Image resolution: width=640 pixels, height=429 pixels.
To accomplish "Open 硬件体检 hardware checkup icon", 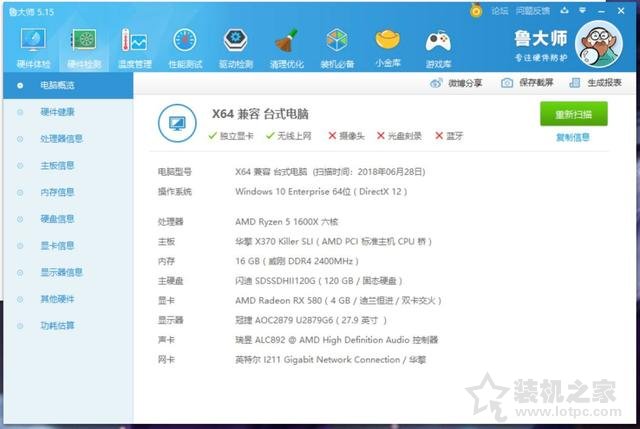I will [33, 48].
